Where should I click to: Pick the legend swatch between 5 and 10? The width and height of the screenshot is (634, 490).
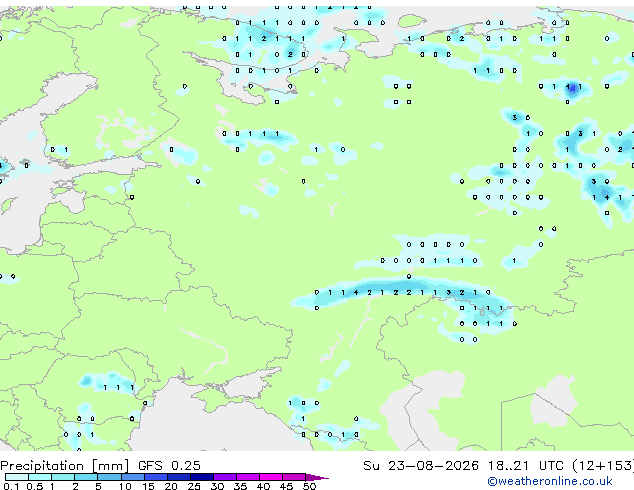[109, 477]
